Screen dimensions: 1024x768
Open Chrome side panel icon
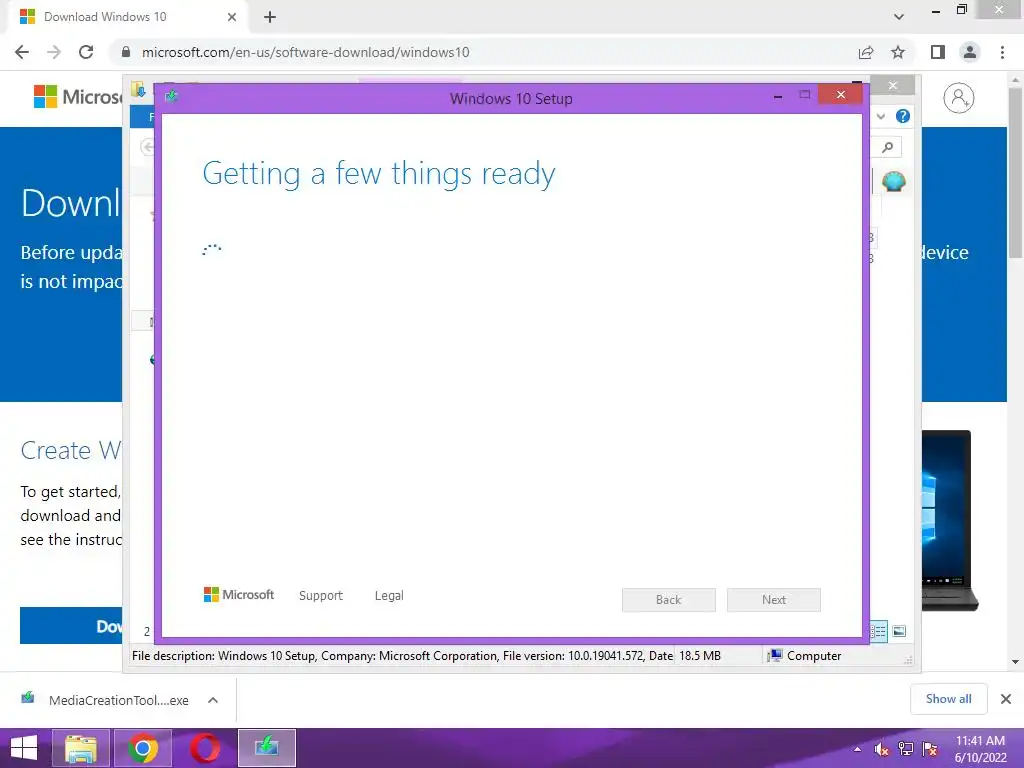938,52
